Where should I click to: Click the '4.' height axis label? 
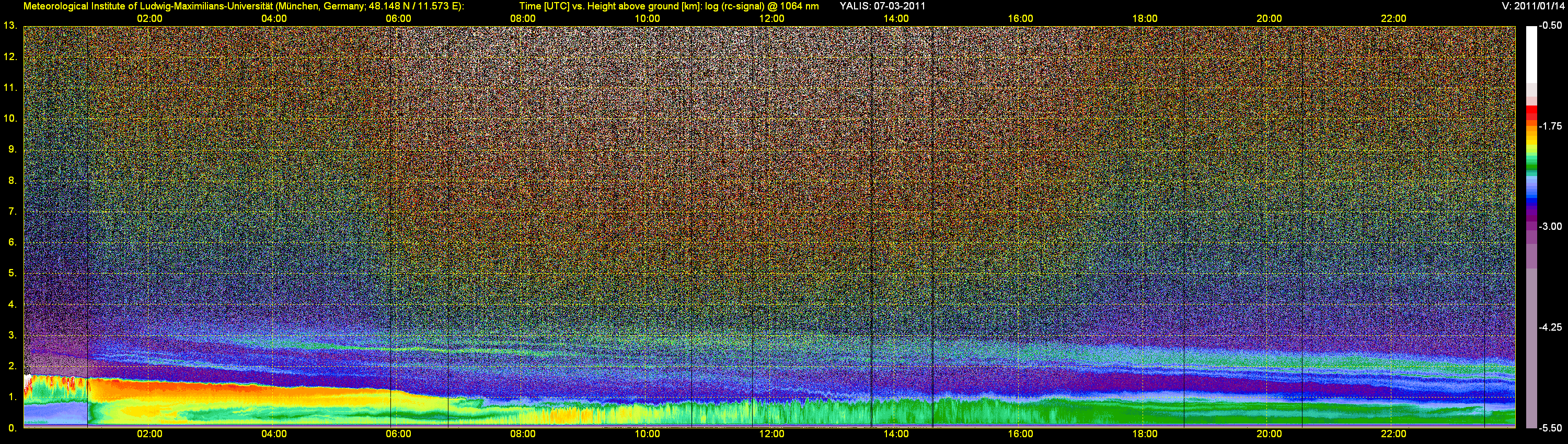tap(12, 304)
